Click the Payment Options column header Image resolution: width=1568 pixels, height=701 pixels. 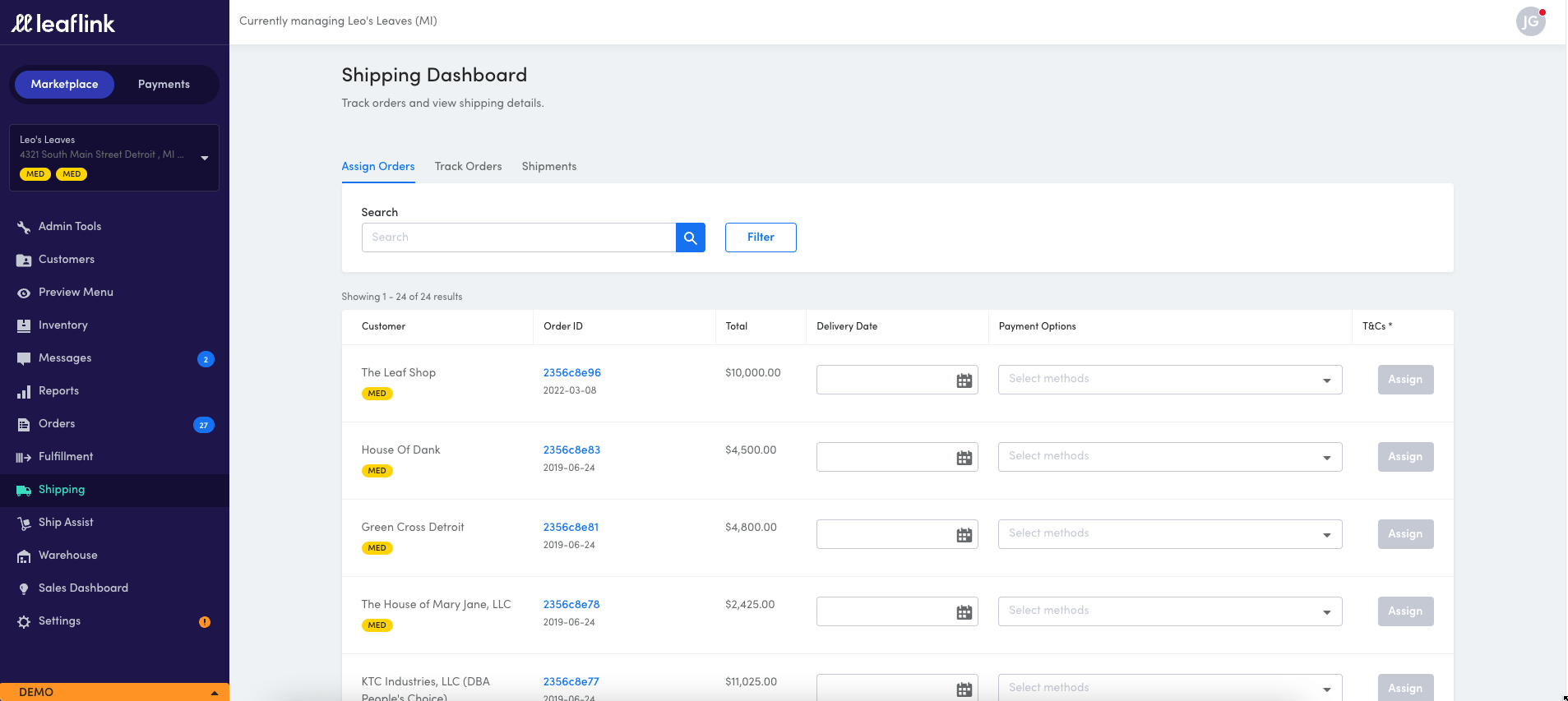coord(1038,327)
